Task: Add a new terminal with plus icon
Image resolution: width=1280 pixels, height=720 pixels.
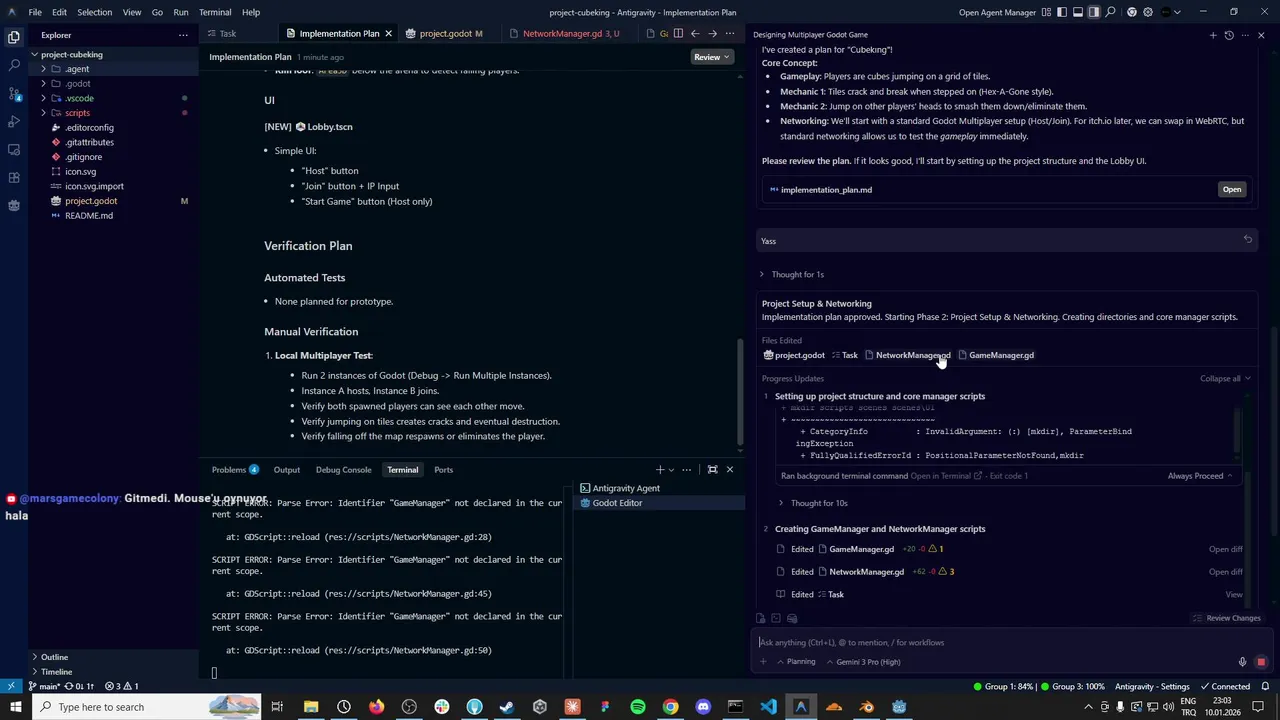Action: pyautogui.click(x=660, y=470)
